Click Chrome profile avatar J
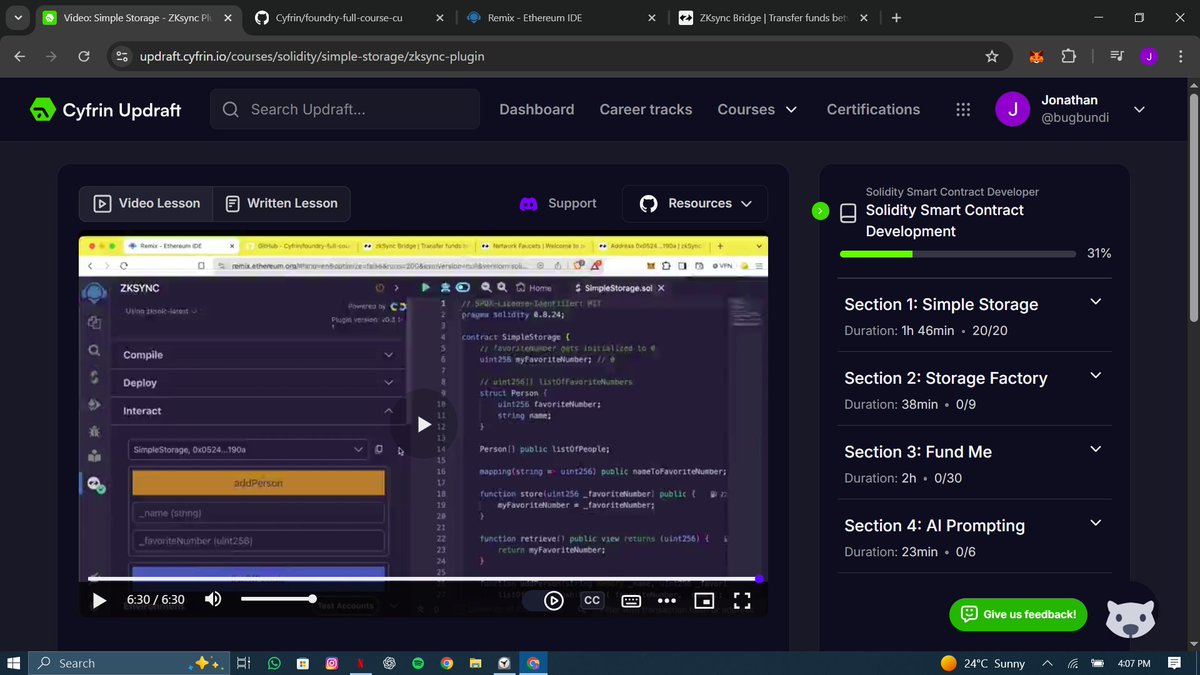 pyautogui.click(x=1149, y=57)
